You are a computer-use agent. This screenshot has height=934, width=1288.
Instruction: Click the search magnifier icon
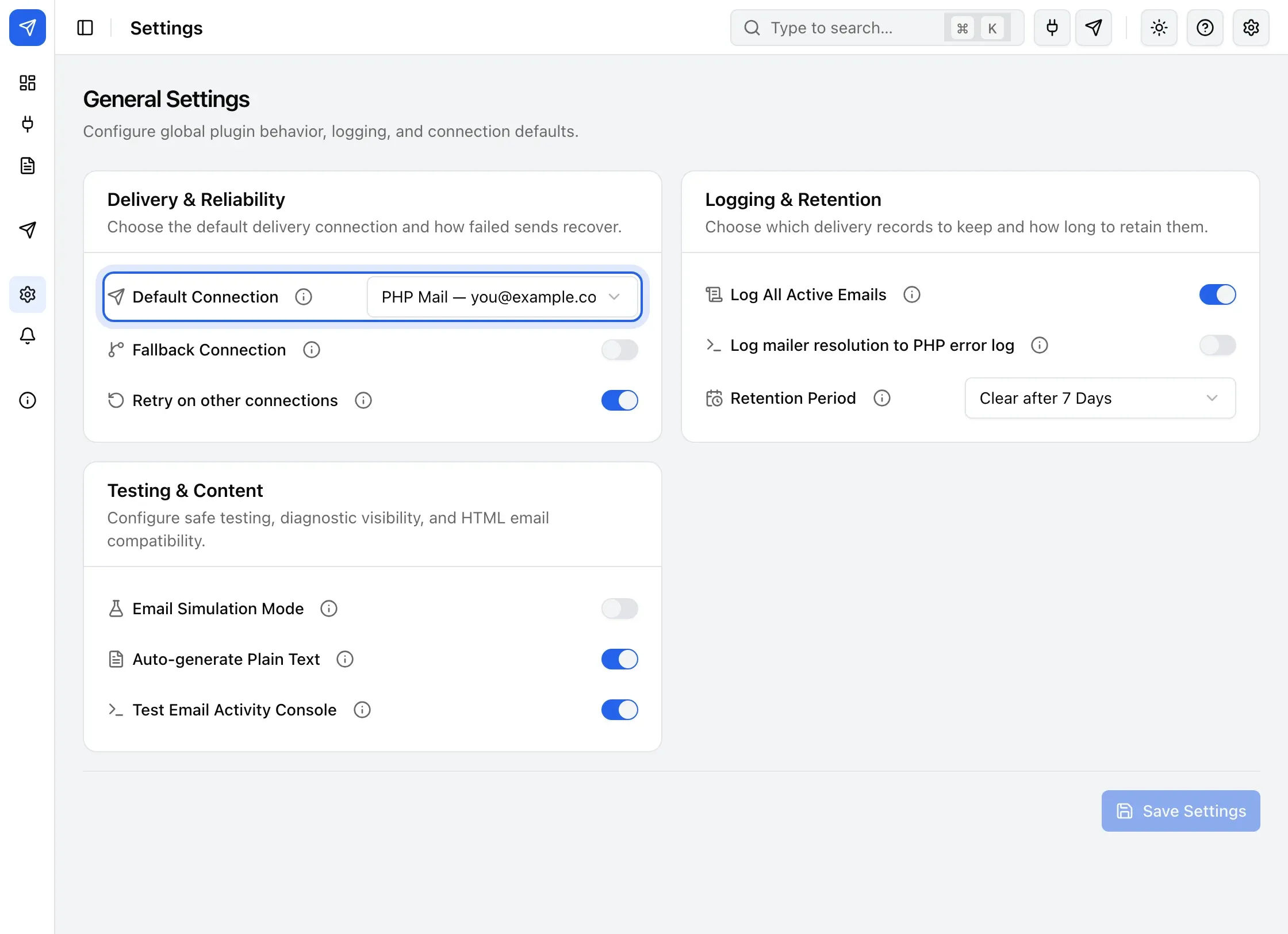click(x=752, y=28)
